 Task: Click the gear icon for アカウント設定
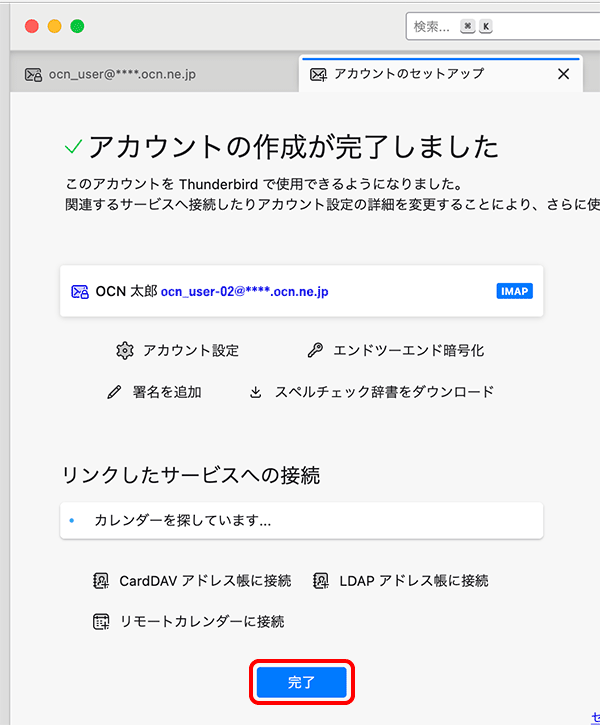[125, 350]
